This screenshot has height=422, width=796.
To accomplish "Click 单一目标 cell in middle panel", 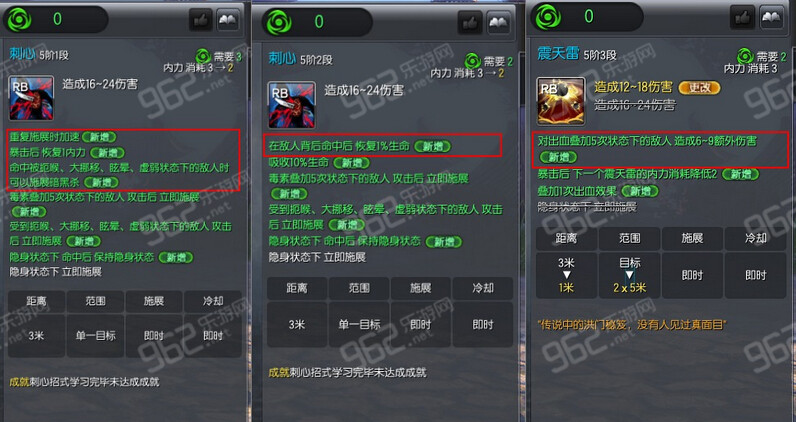I will tap(359, 324).
